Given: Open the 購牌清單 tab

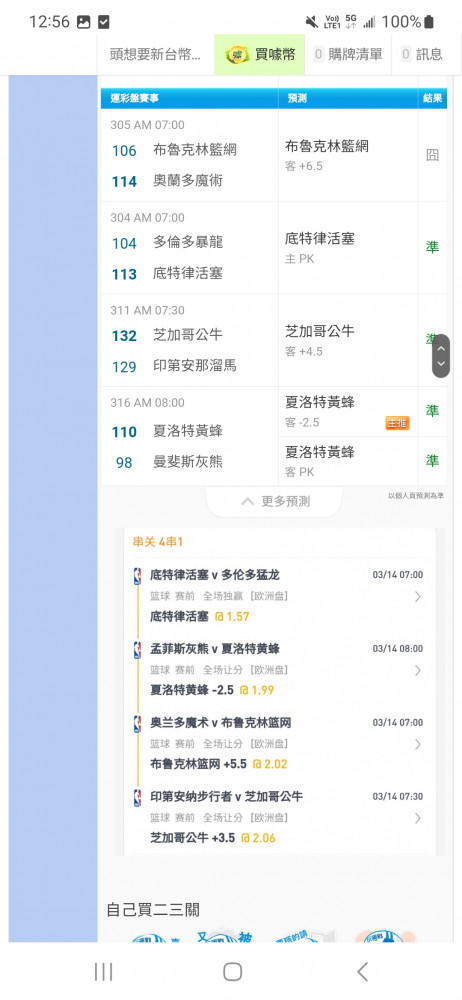Looking at the screenshot, I should click(348, 54).
